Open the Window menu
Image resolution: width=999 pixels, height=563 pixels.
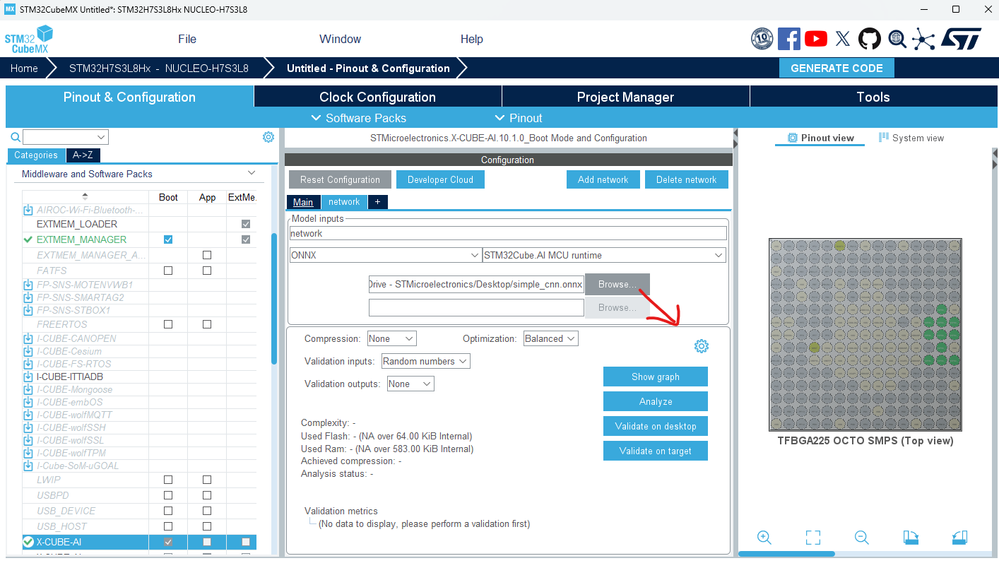(340, 39)
